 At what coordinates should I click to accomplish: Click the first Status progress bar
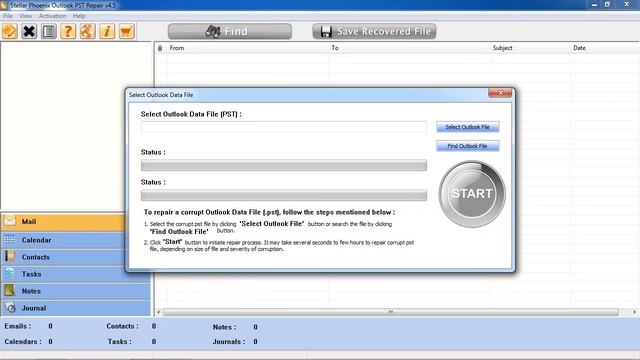coord(284,165)
